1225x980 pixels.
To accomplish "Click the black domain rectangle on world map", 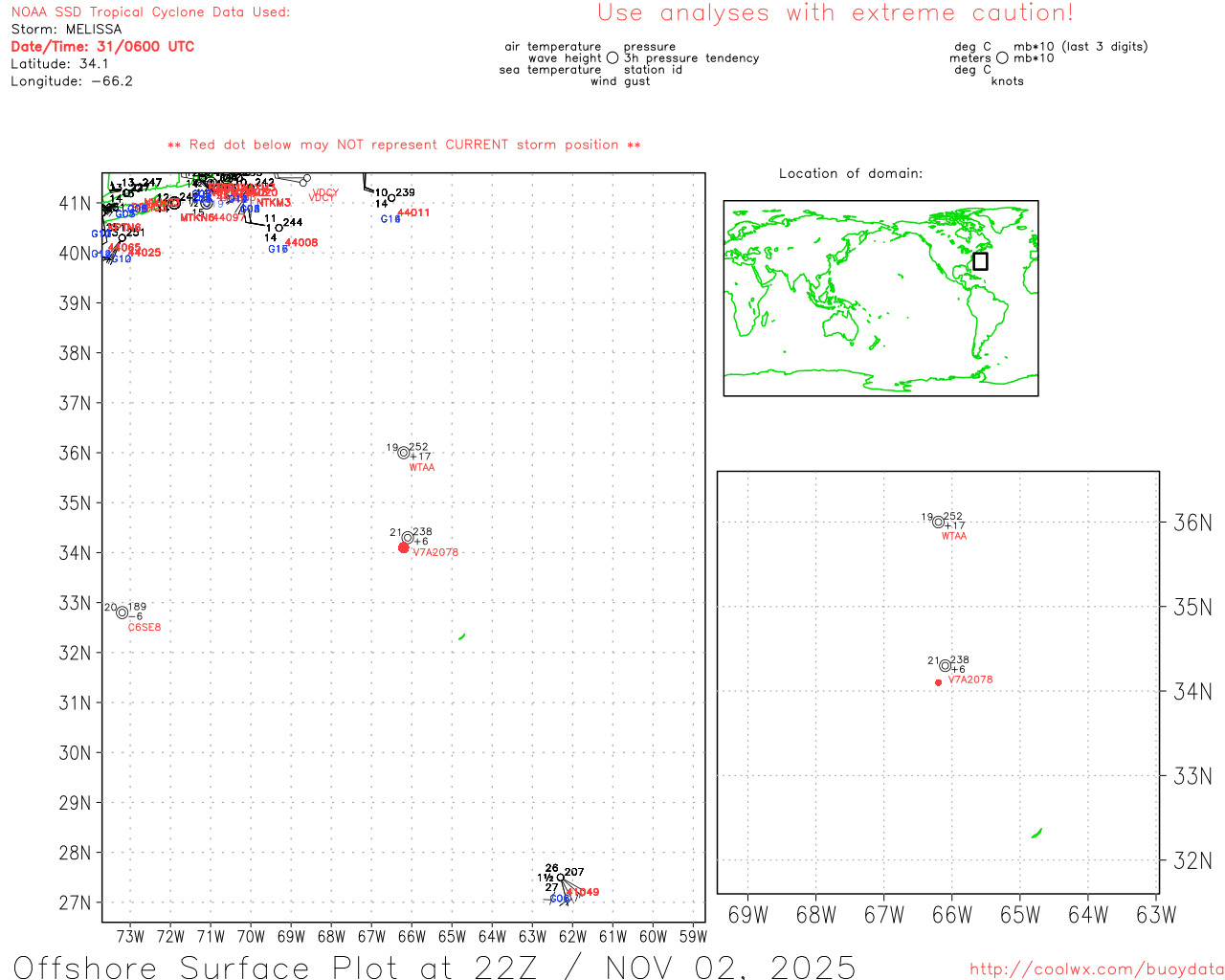I will 980,261.
